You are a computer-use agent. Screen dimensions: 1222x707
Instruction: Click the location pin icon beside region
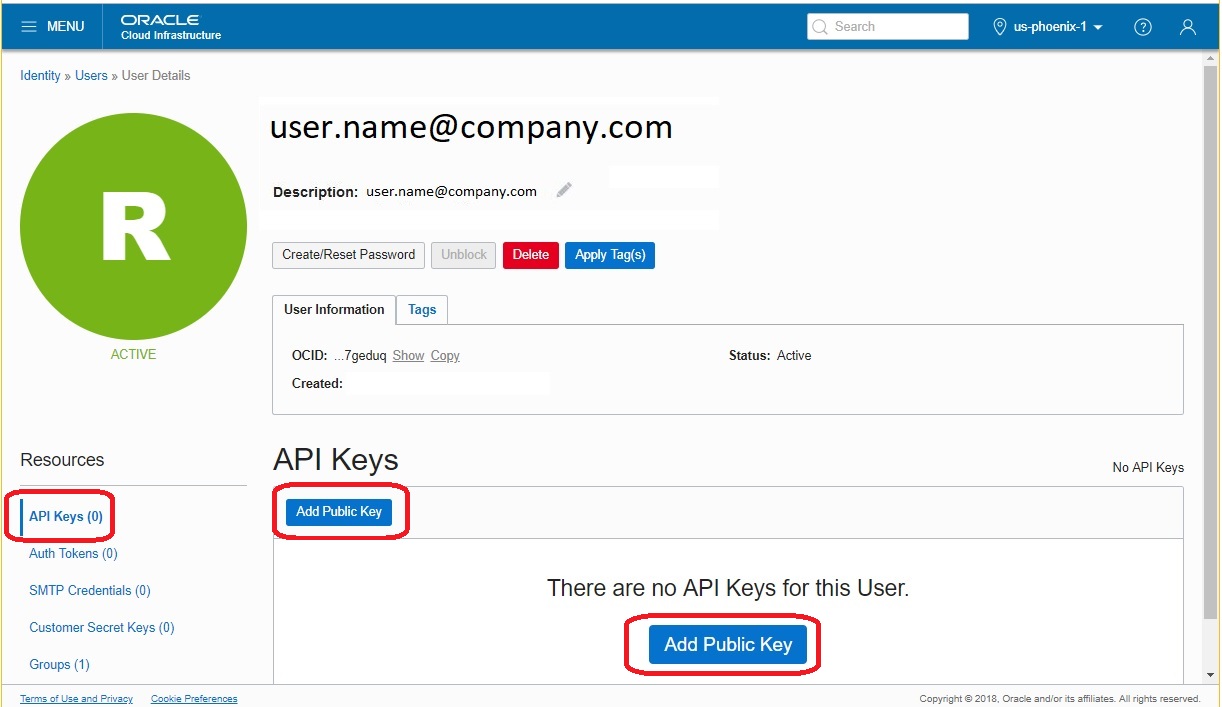[999, 26]
